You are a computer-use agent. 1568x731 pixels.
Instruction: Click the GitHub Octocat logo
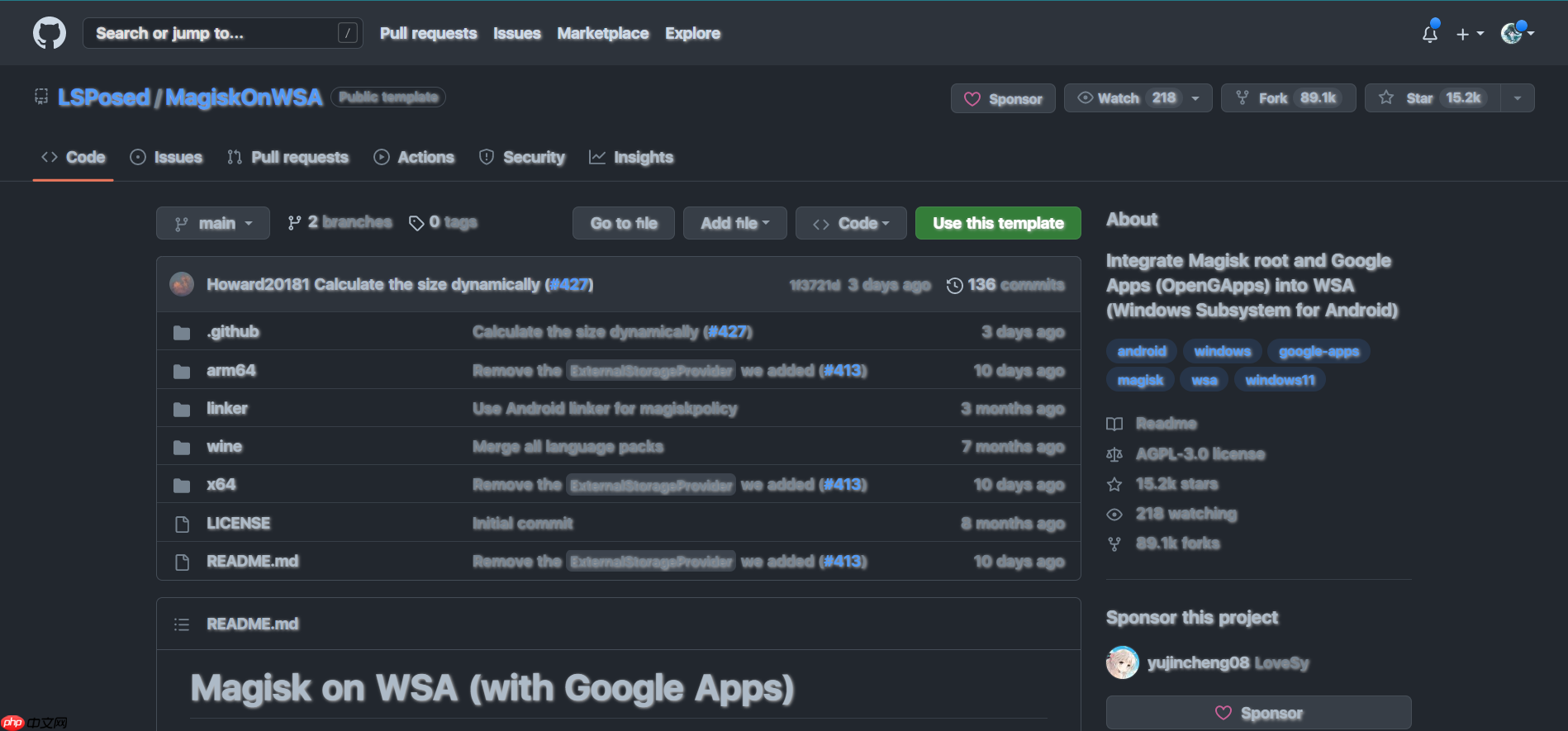[x=50, y=34]
